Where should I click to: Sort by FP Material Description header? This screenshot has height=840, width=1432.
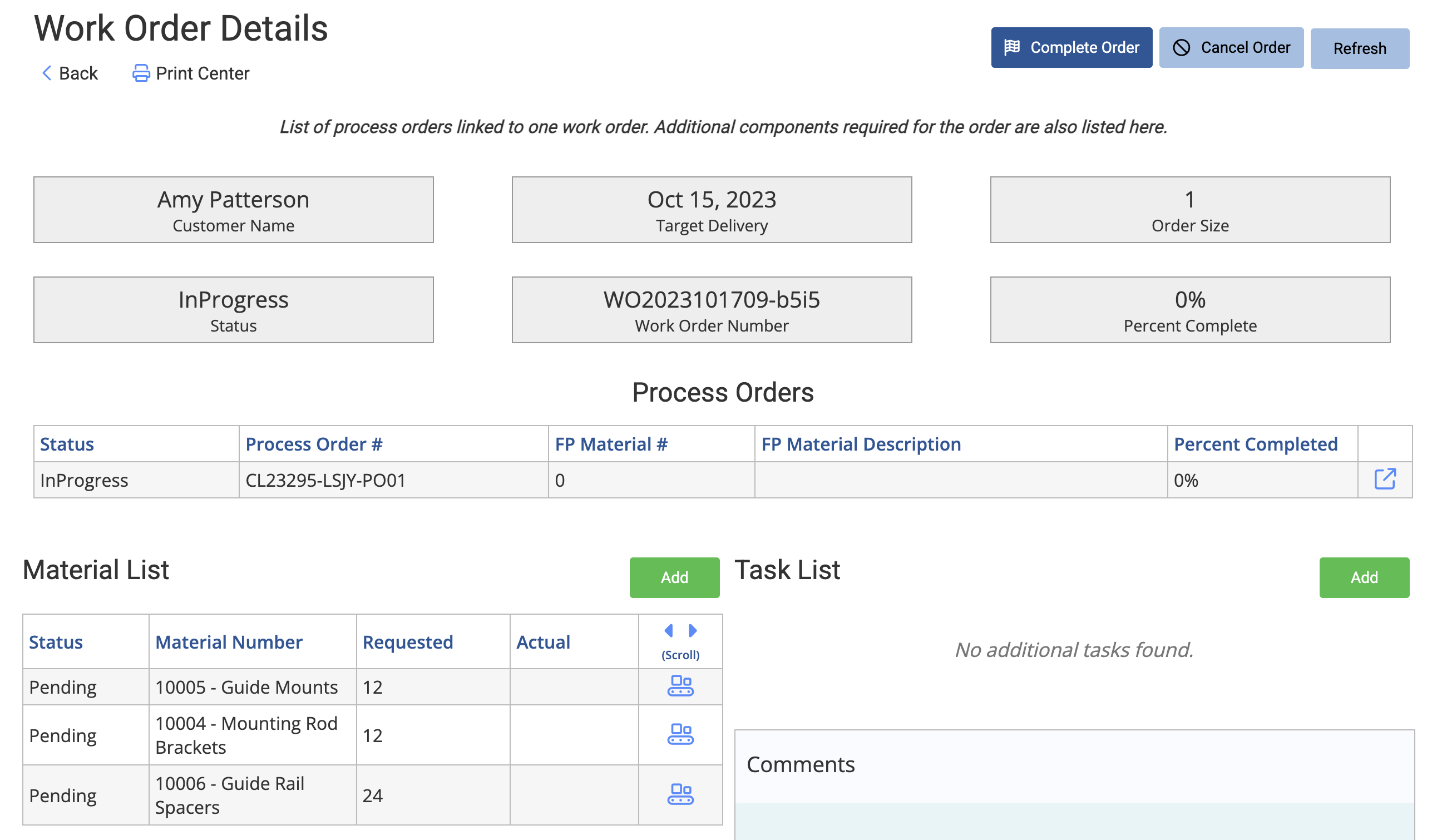[x=860, y=444]
